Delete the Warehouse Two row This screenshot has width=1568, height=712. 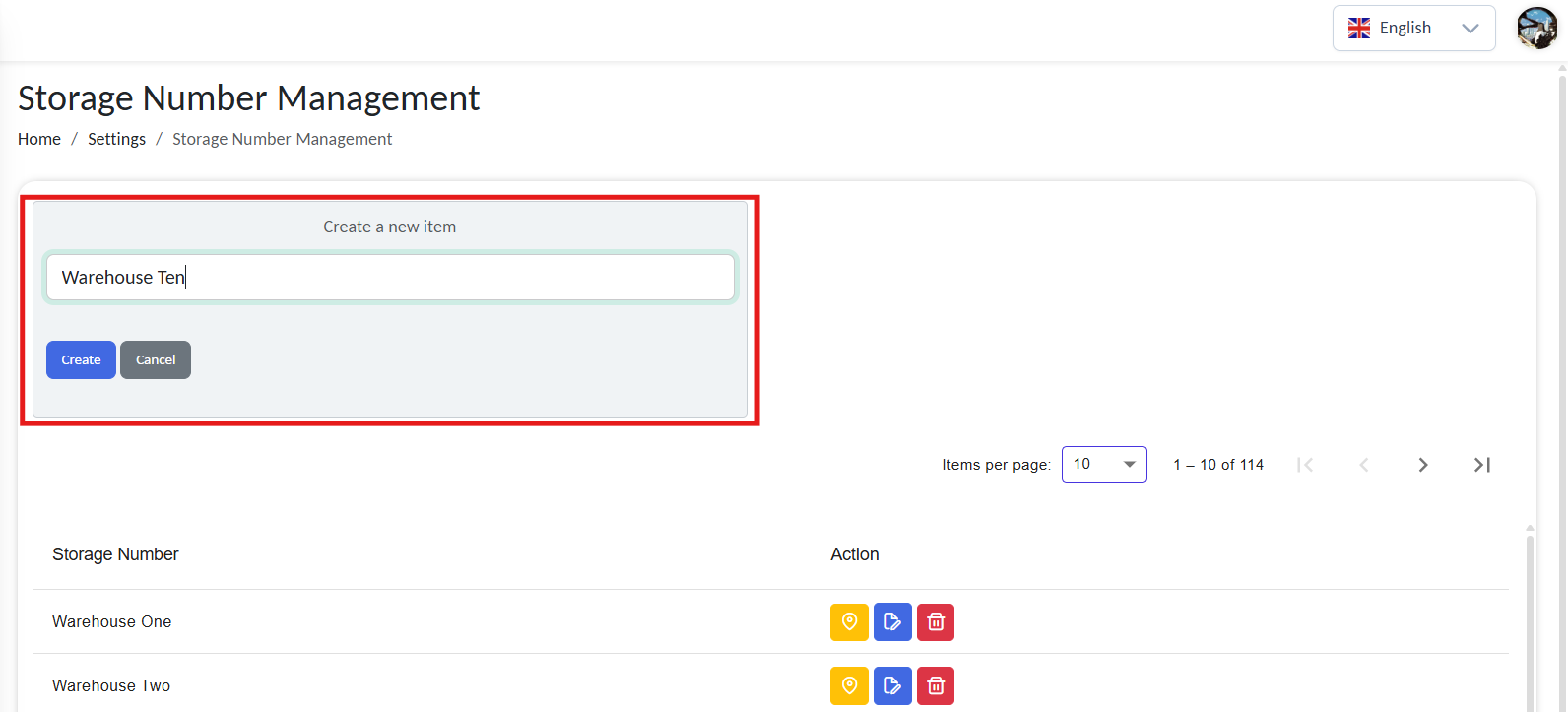click(x=936, y=686)
